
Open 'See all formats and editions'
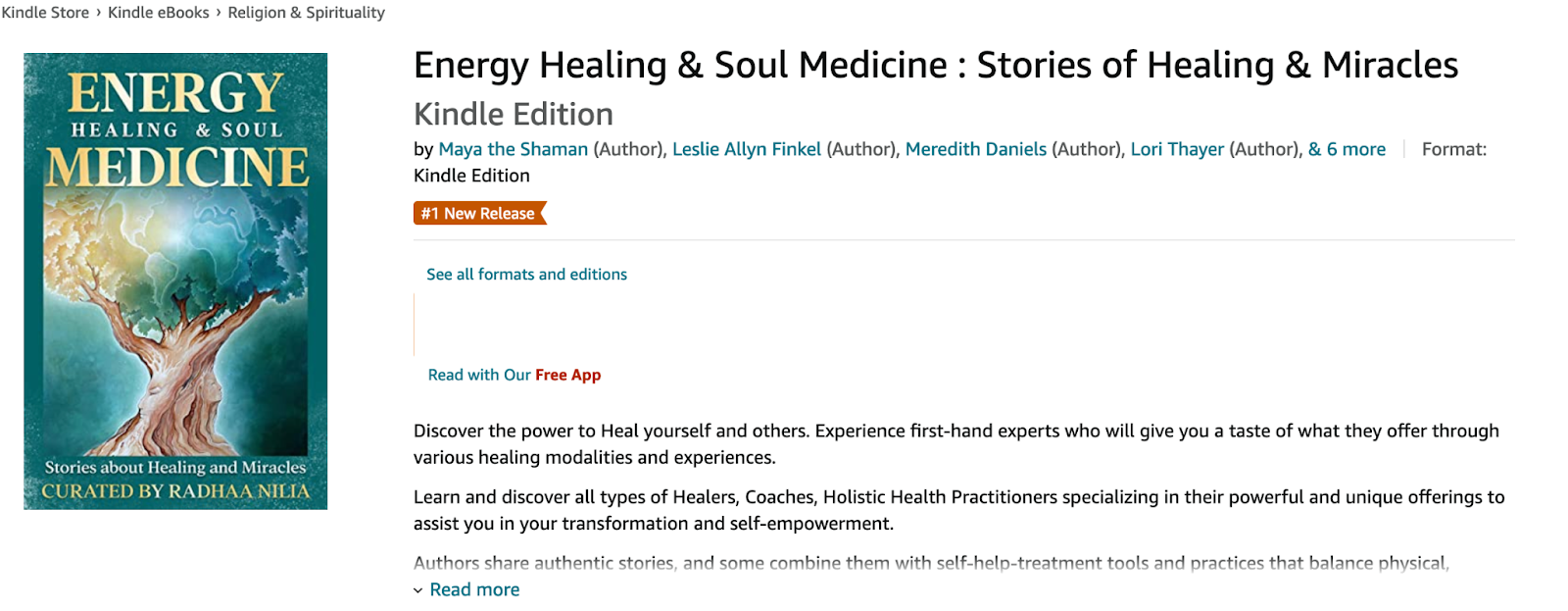[x=526, y=275]
